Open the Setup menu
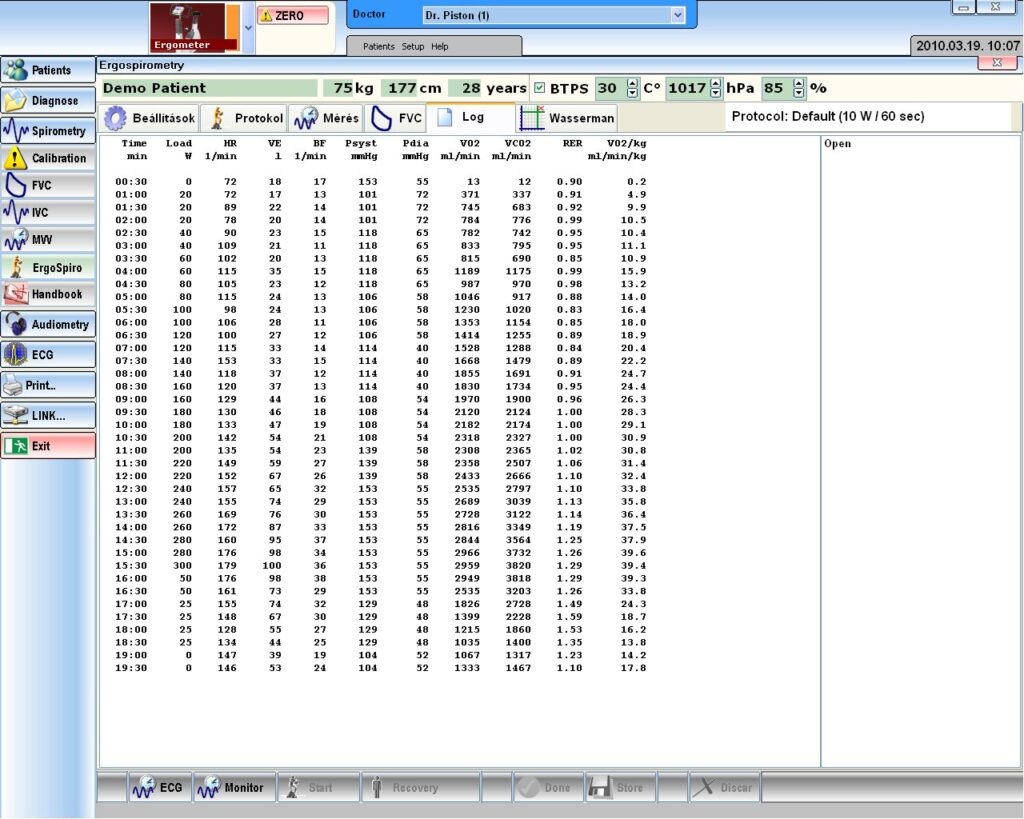This screenshot has height=819, width=1024. tap(413, 46)
